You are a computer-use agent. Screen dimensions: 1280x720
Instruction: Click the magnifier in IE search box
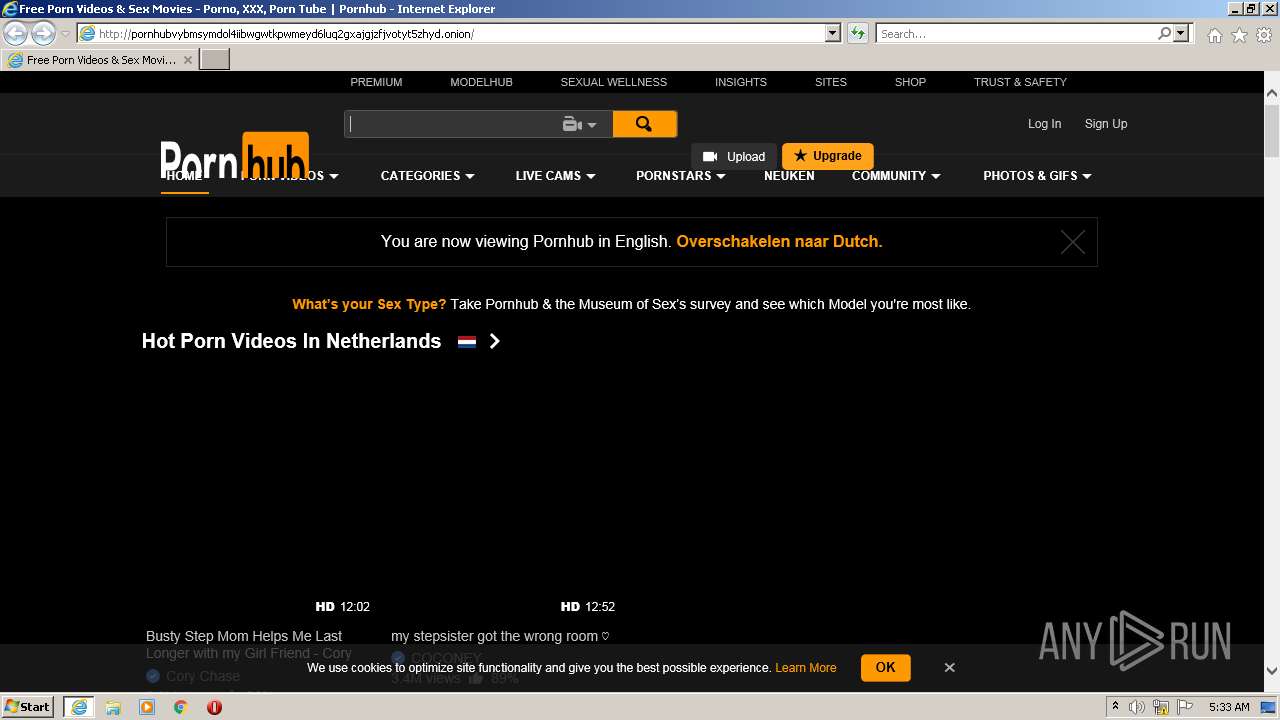(1164, 33)
